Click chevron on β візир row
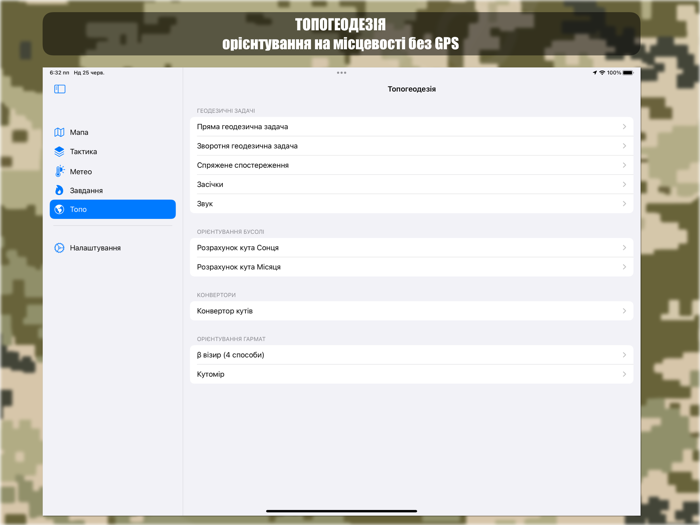This screenshot has width=700, height=525. [x=624, y=355]
